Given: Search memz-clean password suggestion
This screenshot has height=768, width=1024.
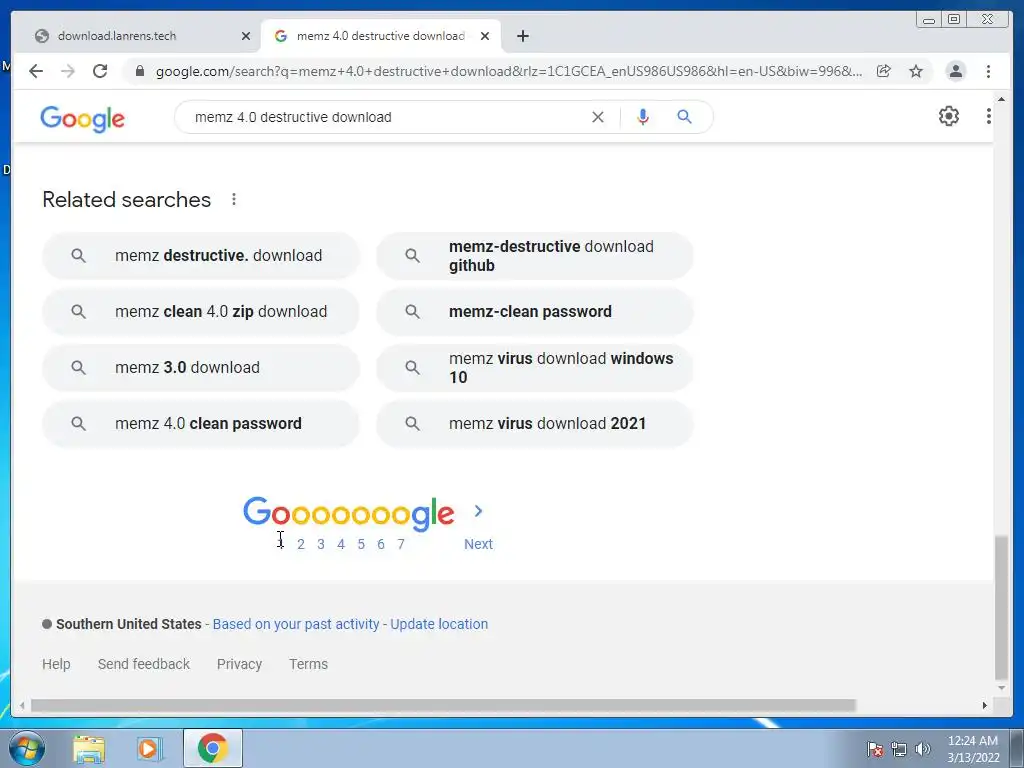Looking at the screenshot, I should (534, 312).
